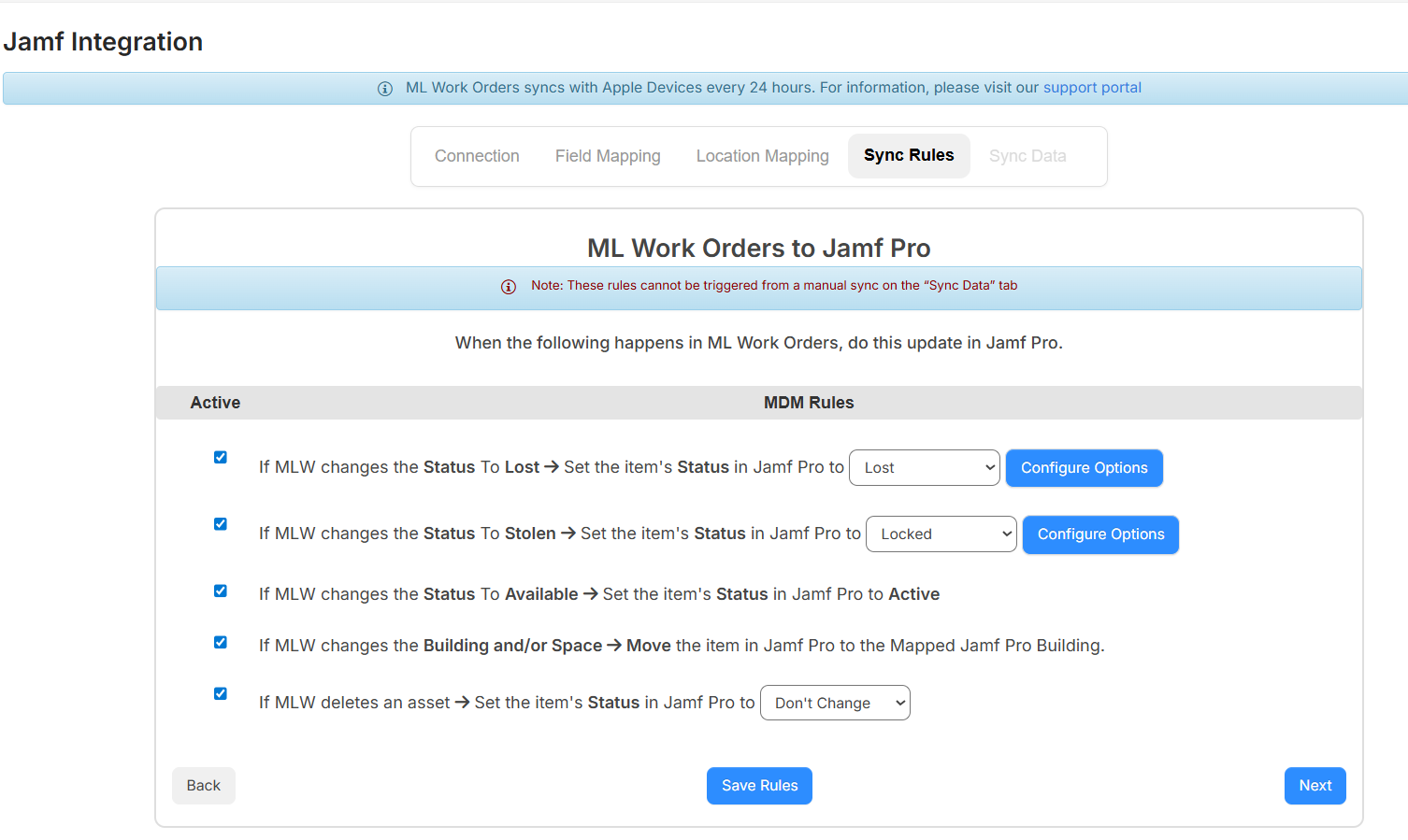Open the support portal link

coord(1092,88)
